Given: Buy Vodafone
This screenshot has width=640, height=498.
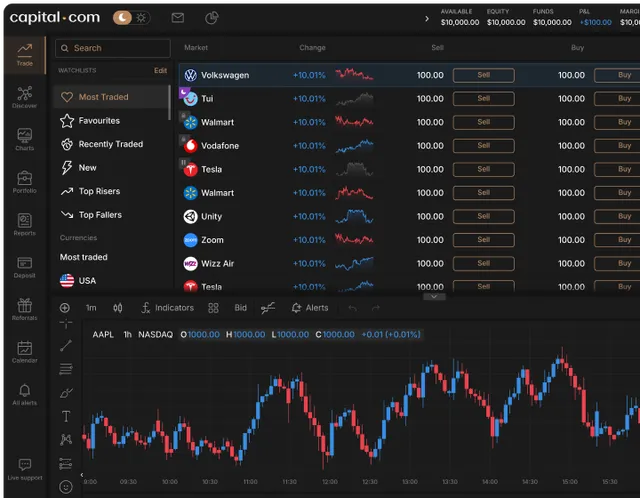Looking at the screenshot, I should (x=617, y=146).
